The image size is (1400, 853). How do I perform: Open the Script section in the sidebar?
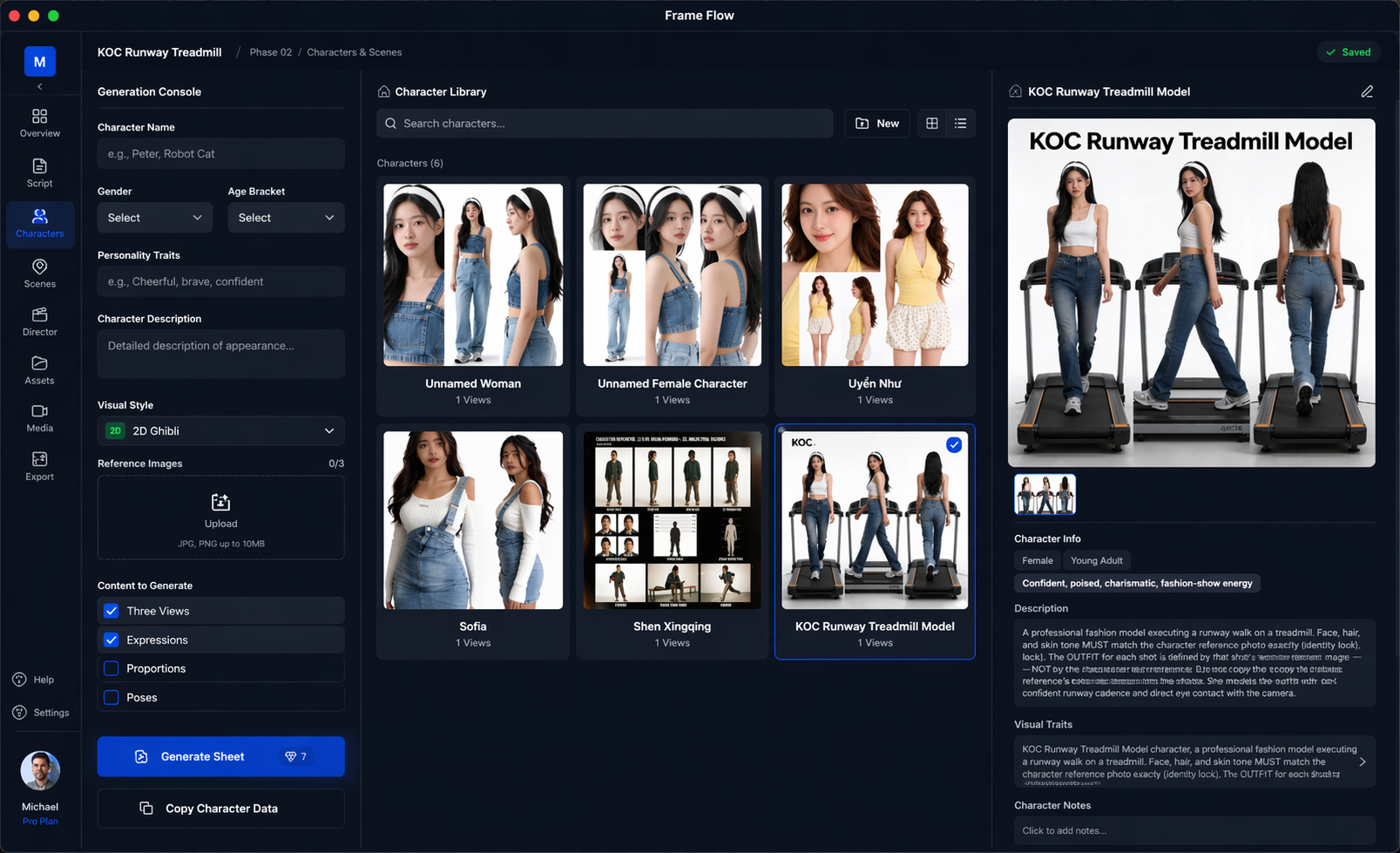[39, 173]
